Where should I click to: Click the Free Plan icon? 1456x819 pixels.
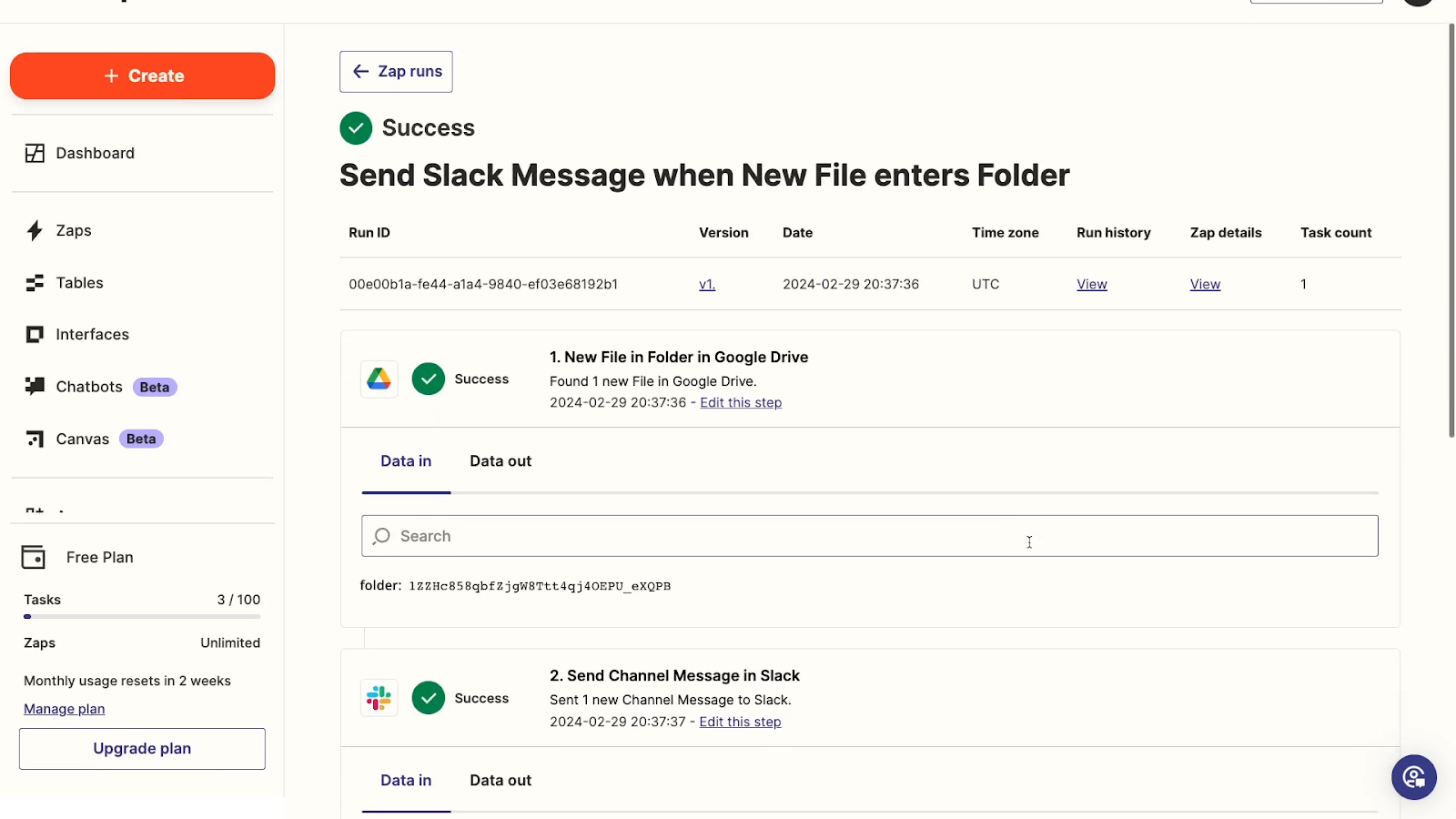(x=34, y=557)
